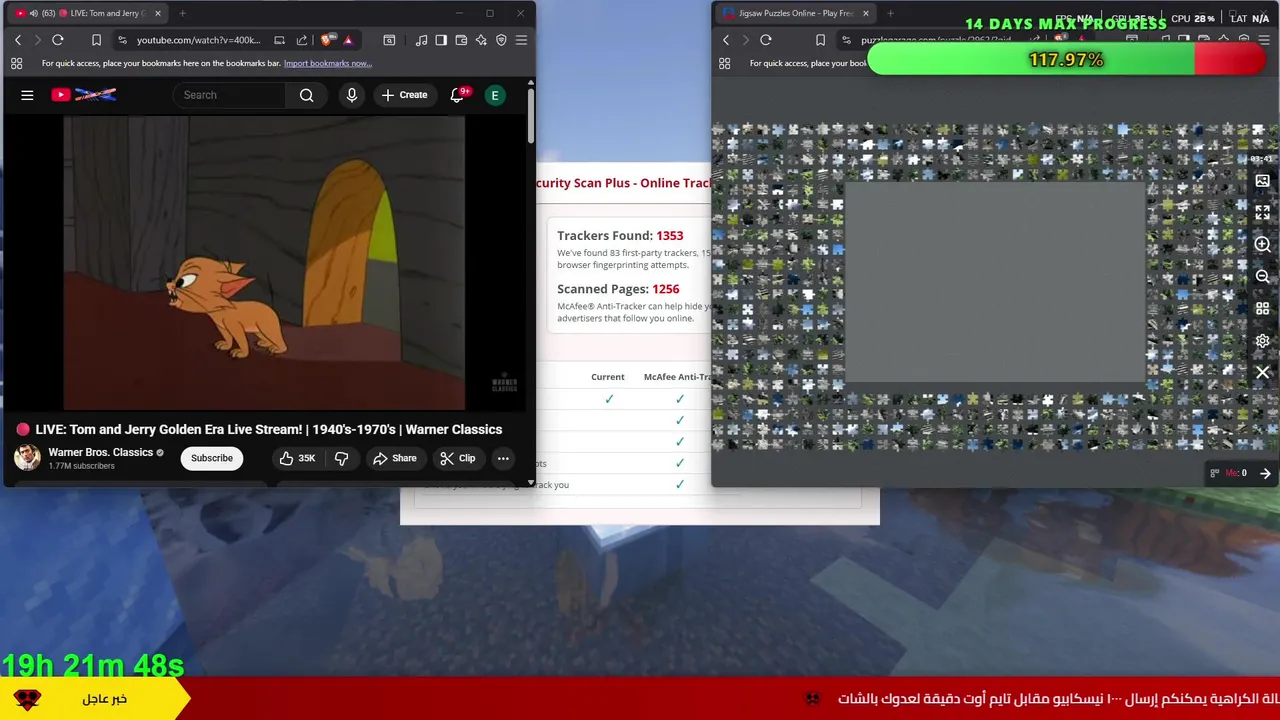Click the YouTube page scrollbar

coord(530,116)
